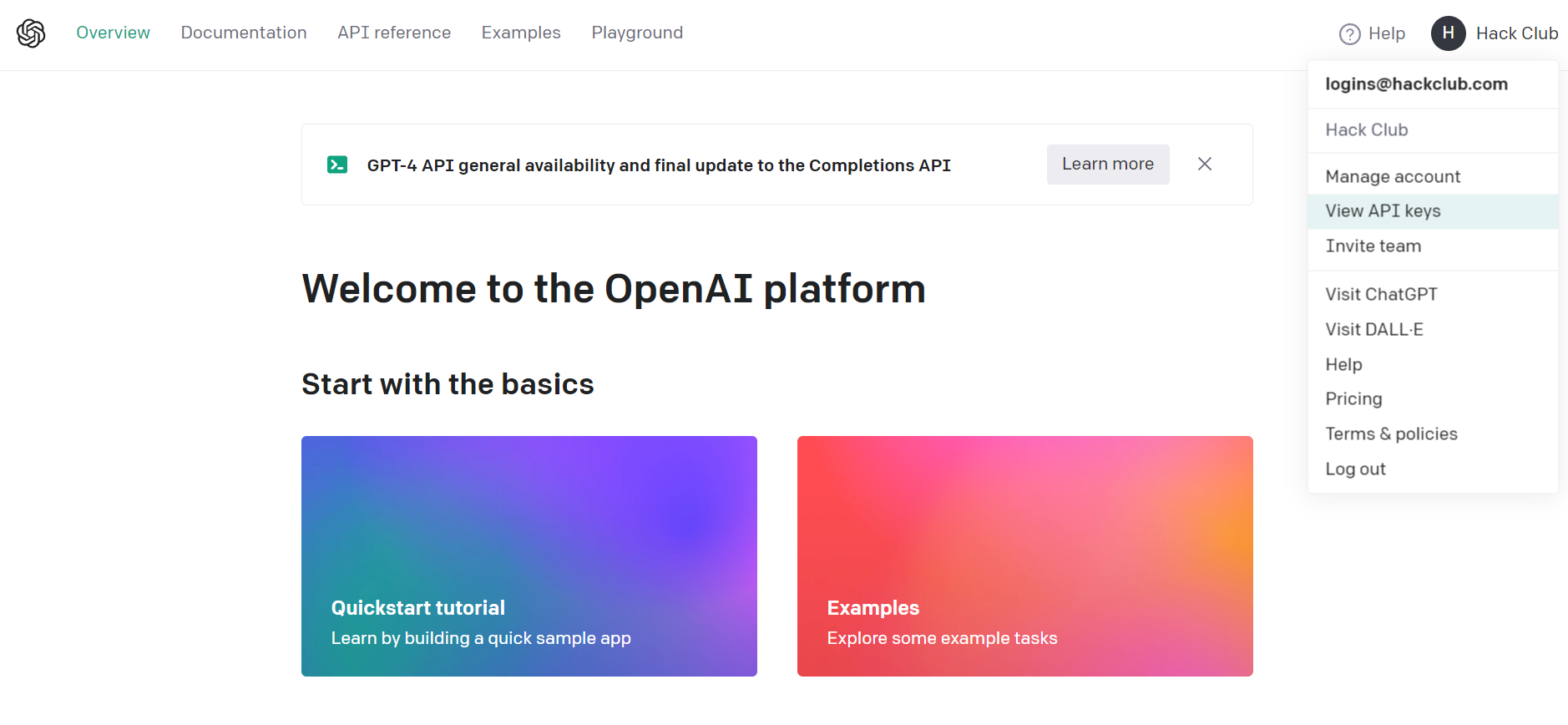
Task: Click 'Start with the basics' heading
Action: coord(448,384)
